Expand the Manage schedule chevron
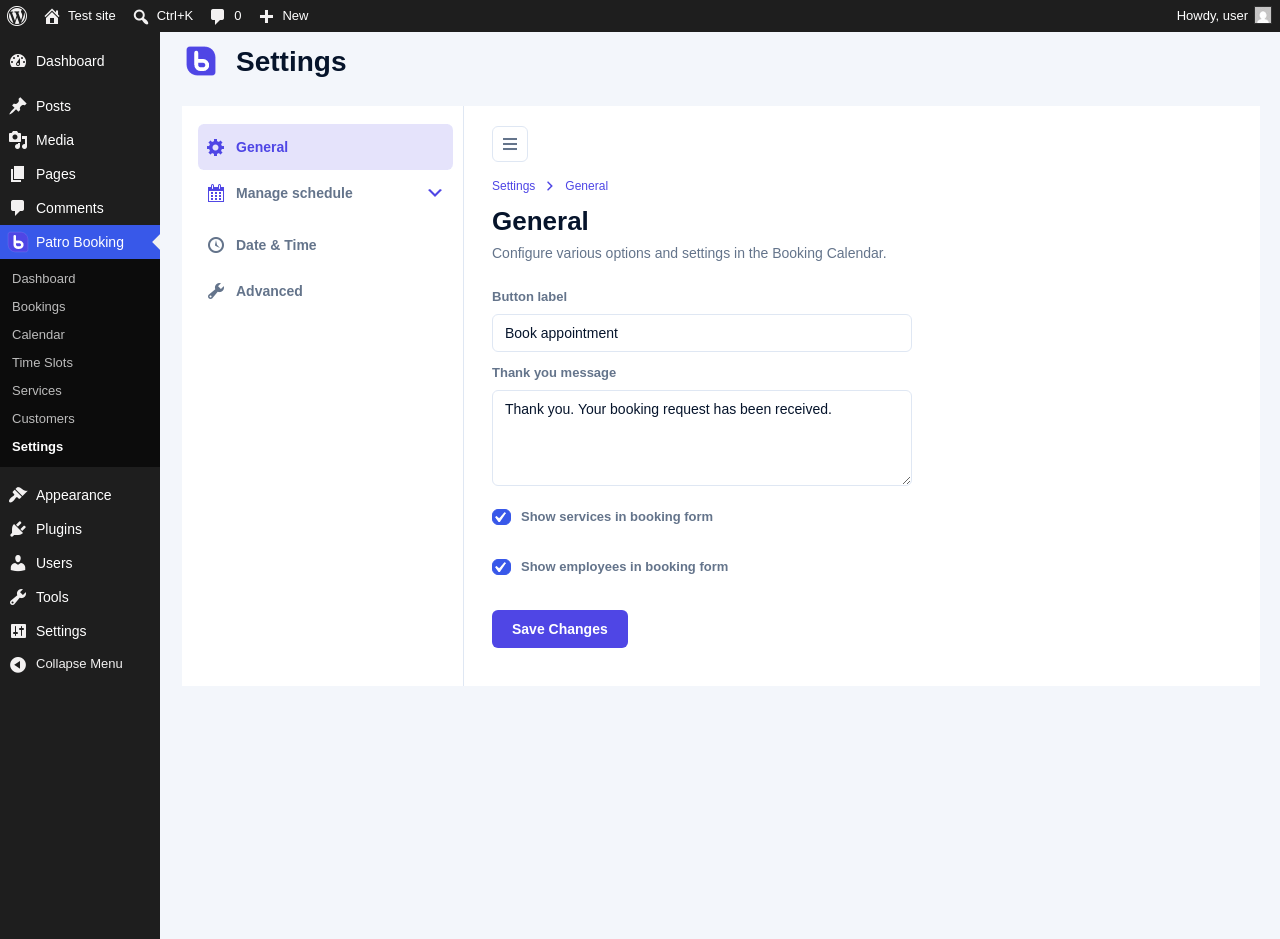The height and width of the screenshot is (939, 1280). click(435, 193)
